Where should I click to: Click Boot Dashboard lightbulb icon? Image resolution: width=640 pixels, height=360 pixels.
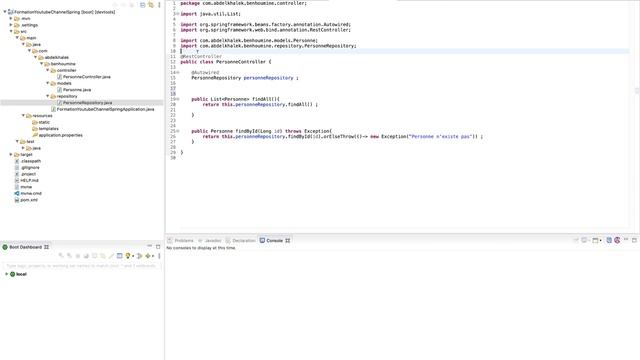(x=128, y=256)
